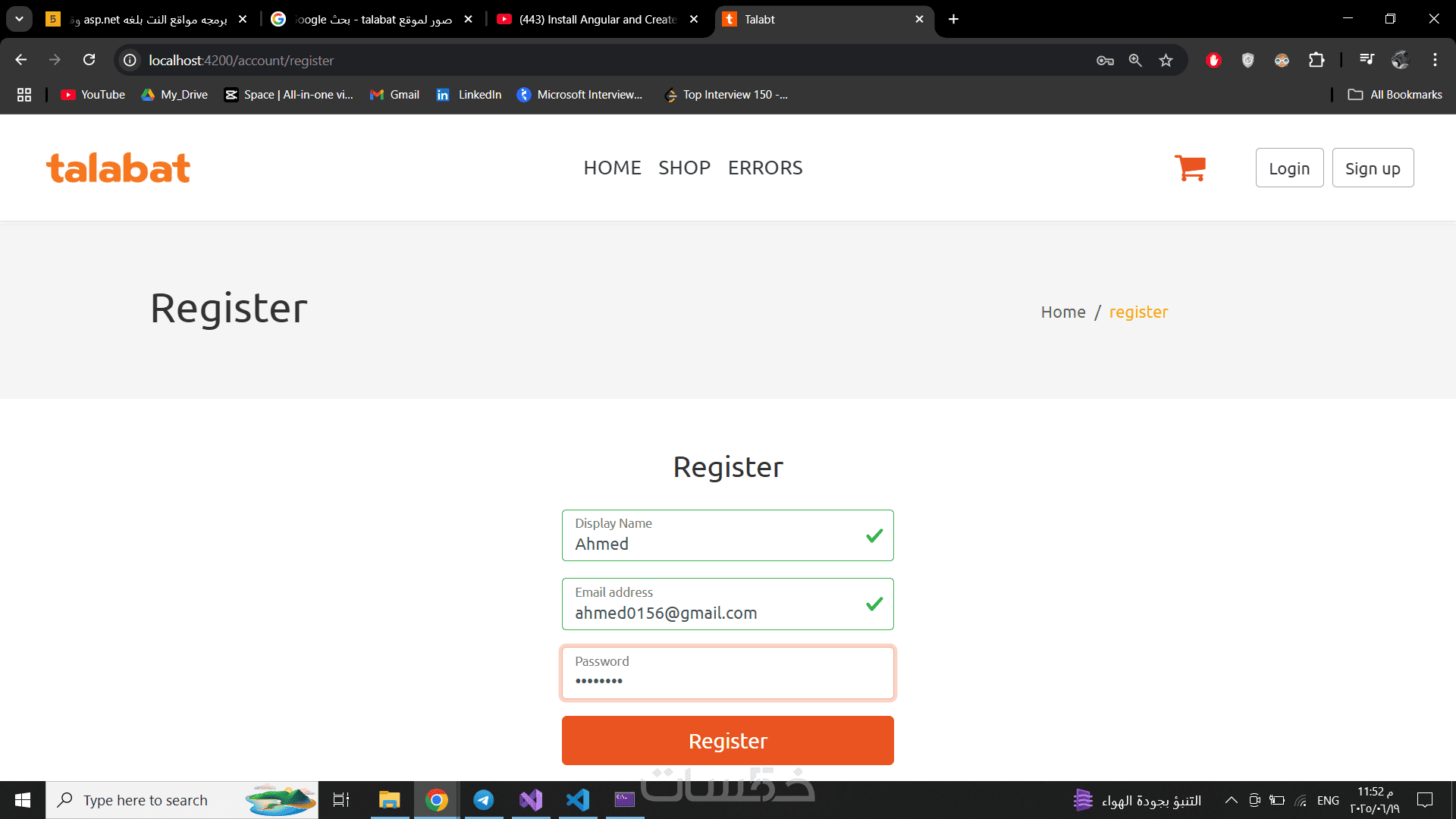Open the shopping cart icon
This screenshot has height=819, width=1456.
click(1190, 168)
